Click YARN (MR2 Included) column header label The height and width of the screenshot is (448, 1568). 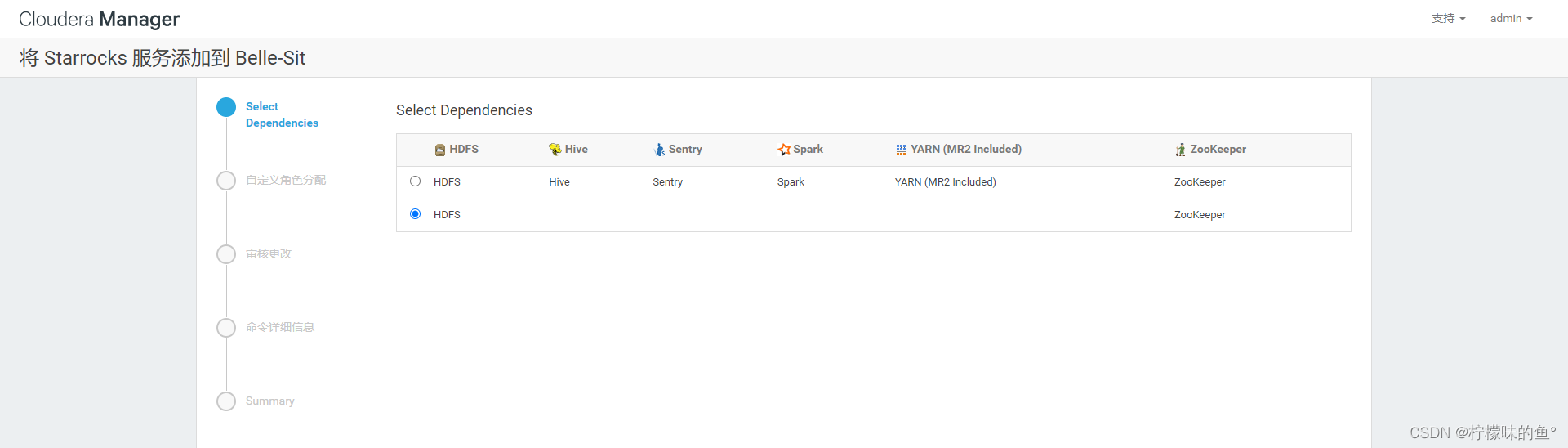coord(966,150)
